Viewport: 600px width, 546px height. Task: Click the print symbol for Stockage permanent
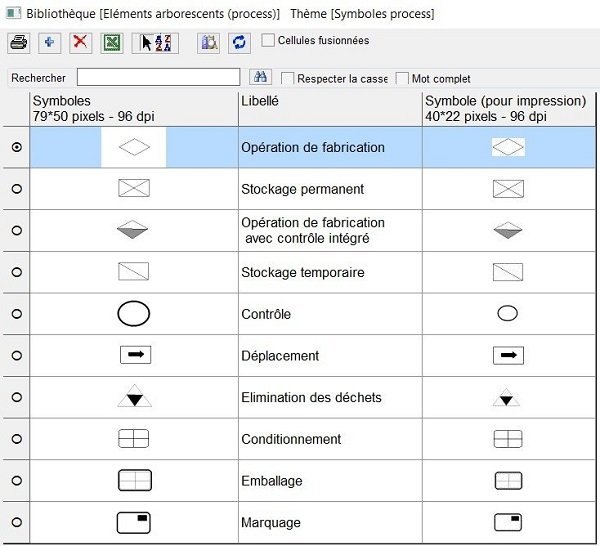(x=508, y=189)
